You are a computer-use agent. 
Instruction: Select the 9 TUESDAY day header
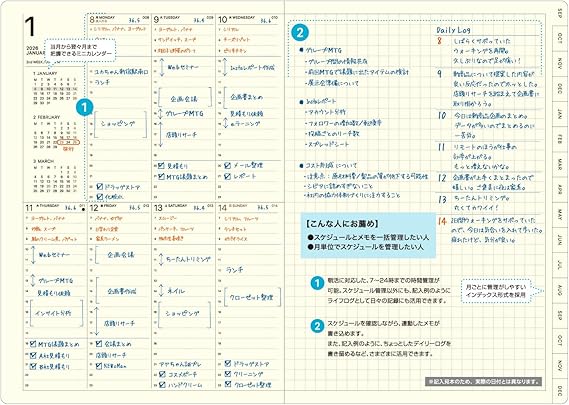[x=184, y=19]
